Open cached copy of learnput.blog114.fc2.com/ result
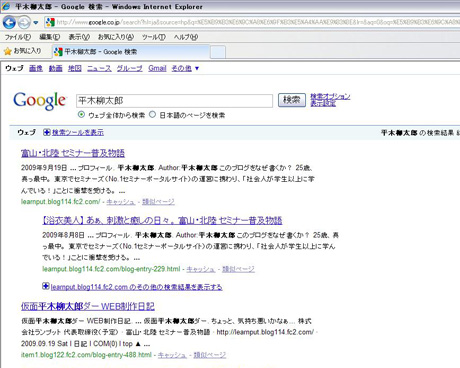This screenshot has height=368, width=460. (121, 202)
